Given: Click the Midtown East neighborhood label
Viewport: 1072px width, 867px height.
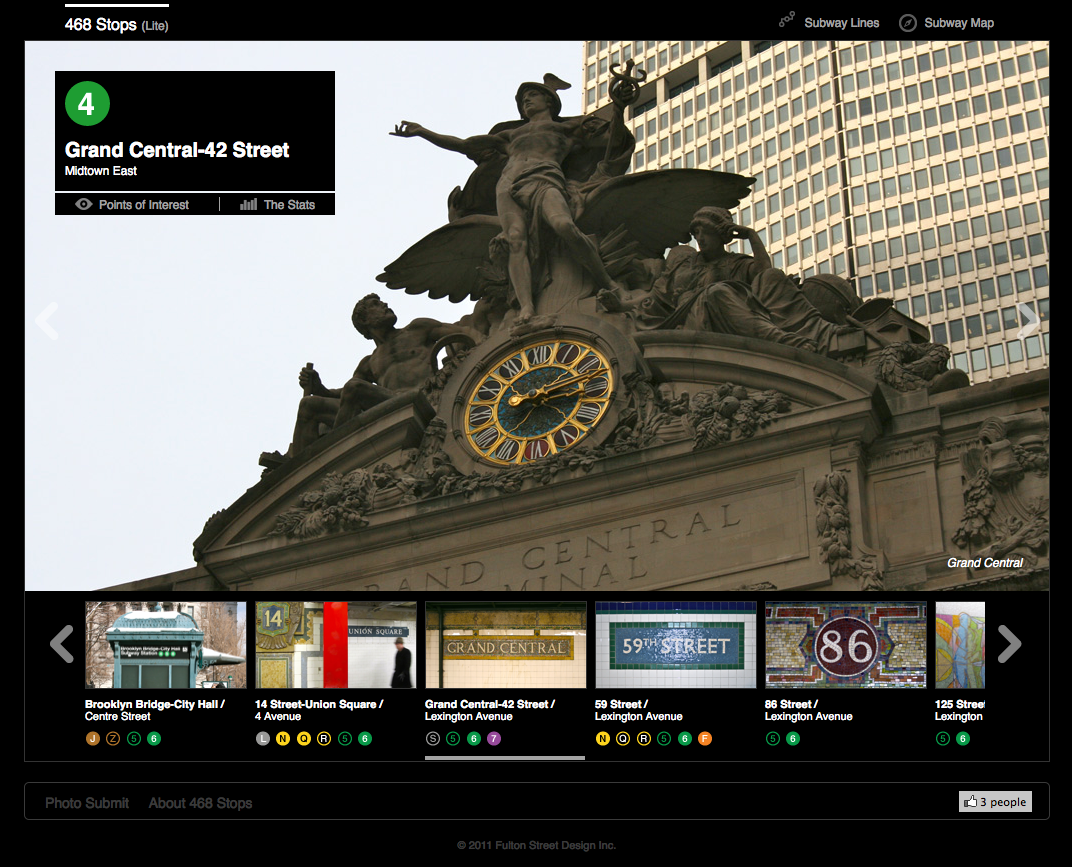Looking at the screenshot, I should (100, 171).
